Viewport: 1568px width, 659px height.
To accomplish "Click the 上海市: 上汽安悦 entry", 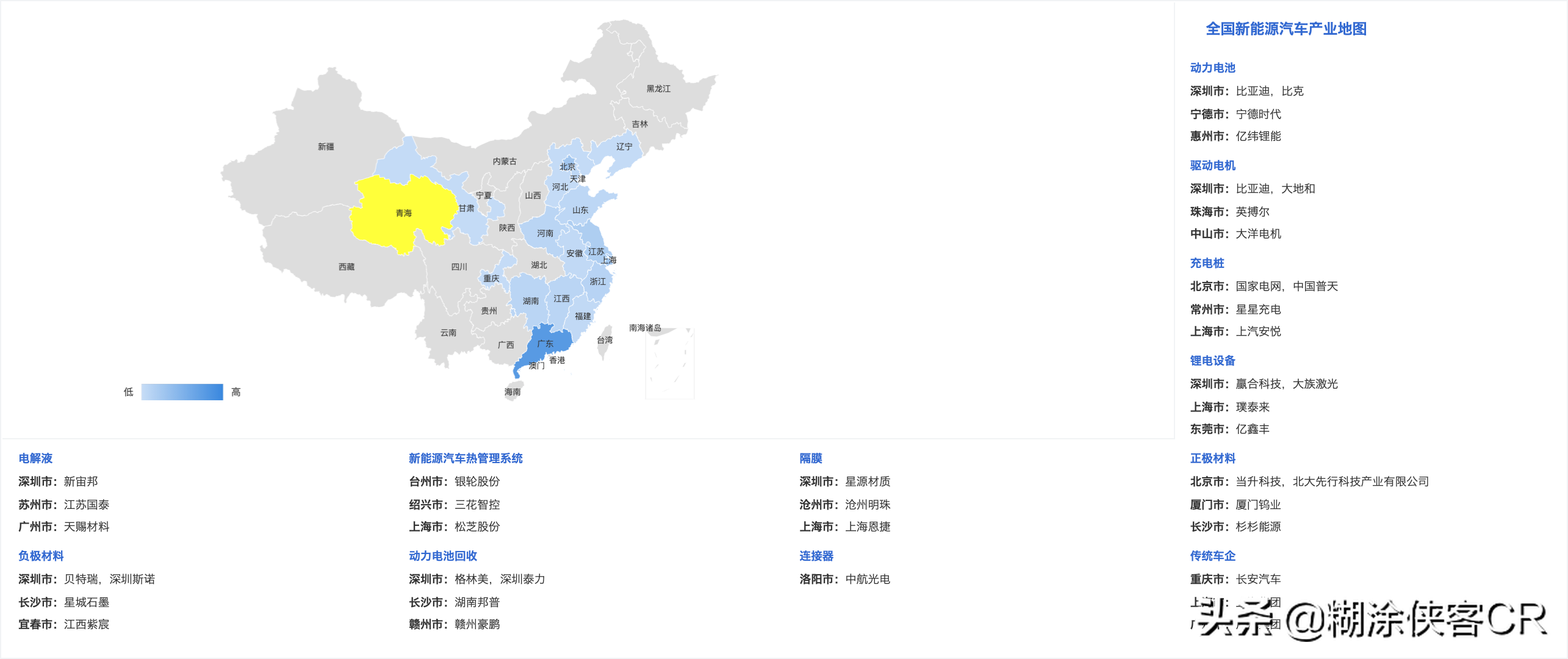I will (x=1235, y=331).
